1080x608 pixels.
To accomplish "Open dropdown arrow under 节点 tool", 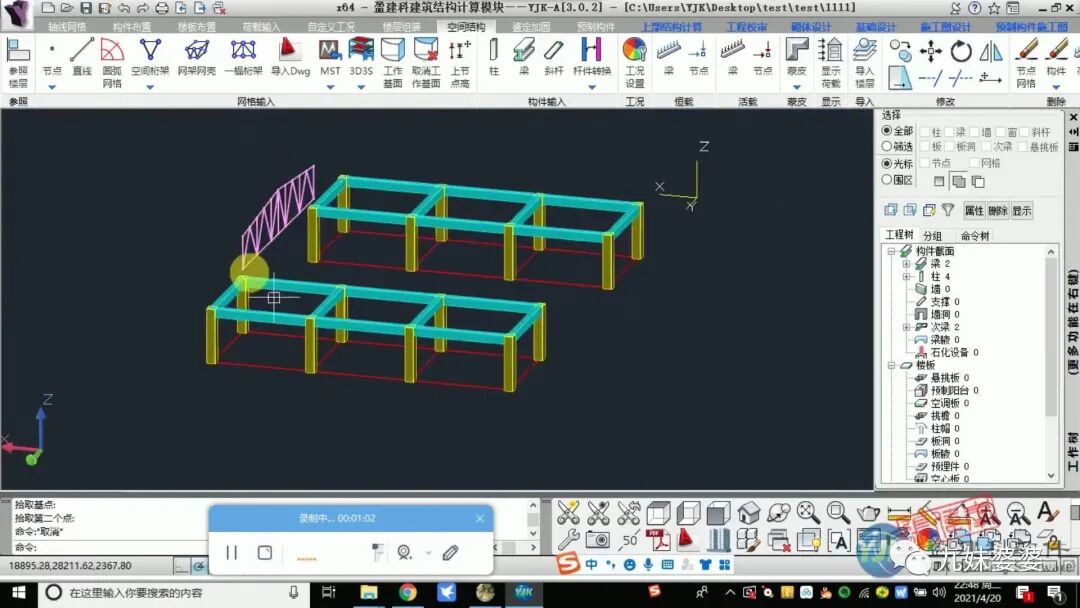I will point(52,87).
